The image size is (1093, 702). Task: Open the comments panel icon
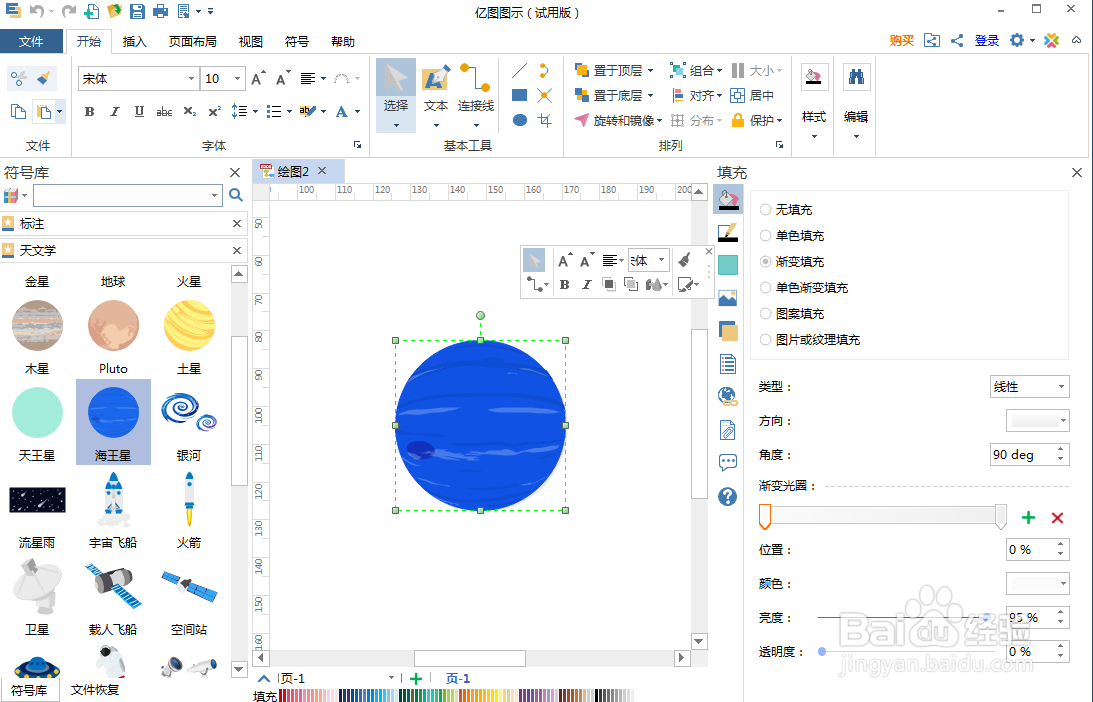727,462
